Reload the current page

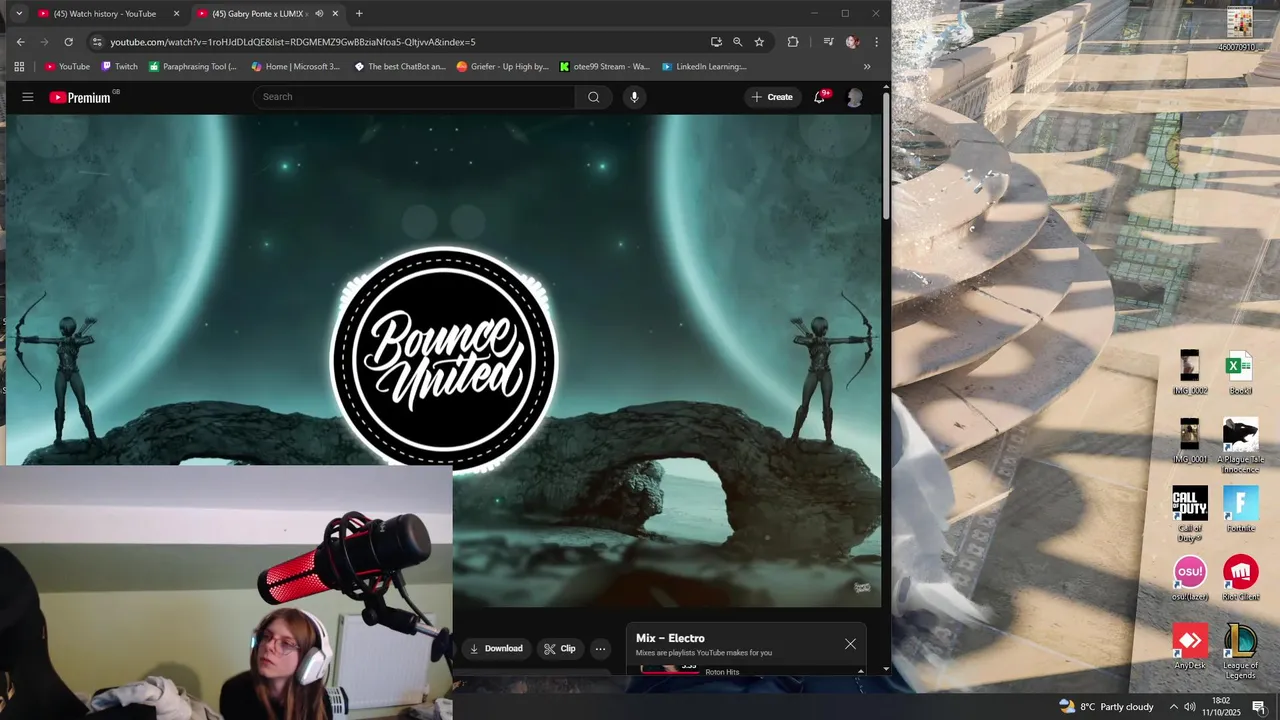(68, 42)
